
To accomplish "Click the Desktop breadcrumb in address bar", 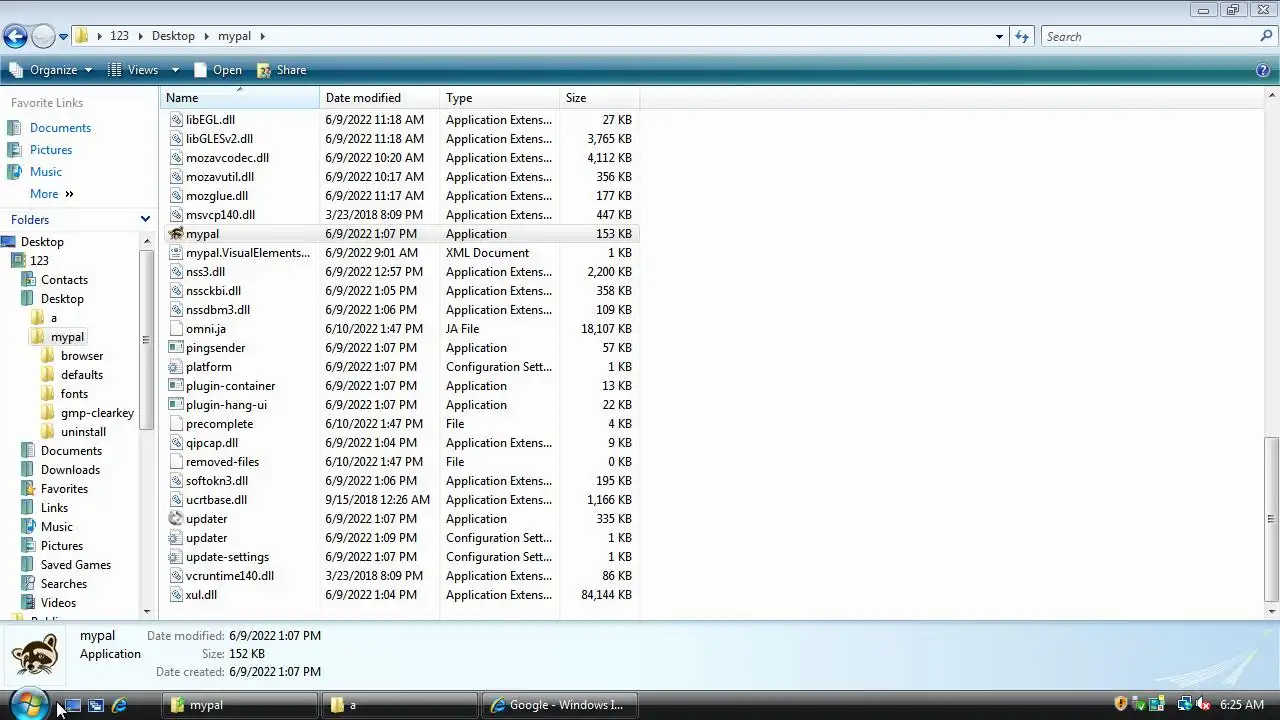I will pos(173,36).
